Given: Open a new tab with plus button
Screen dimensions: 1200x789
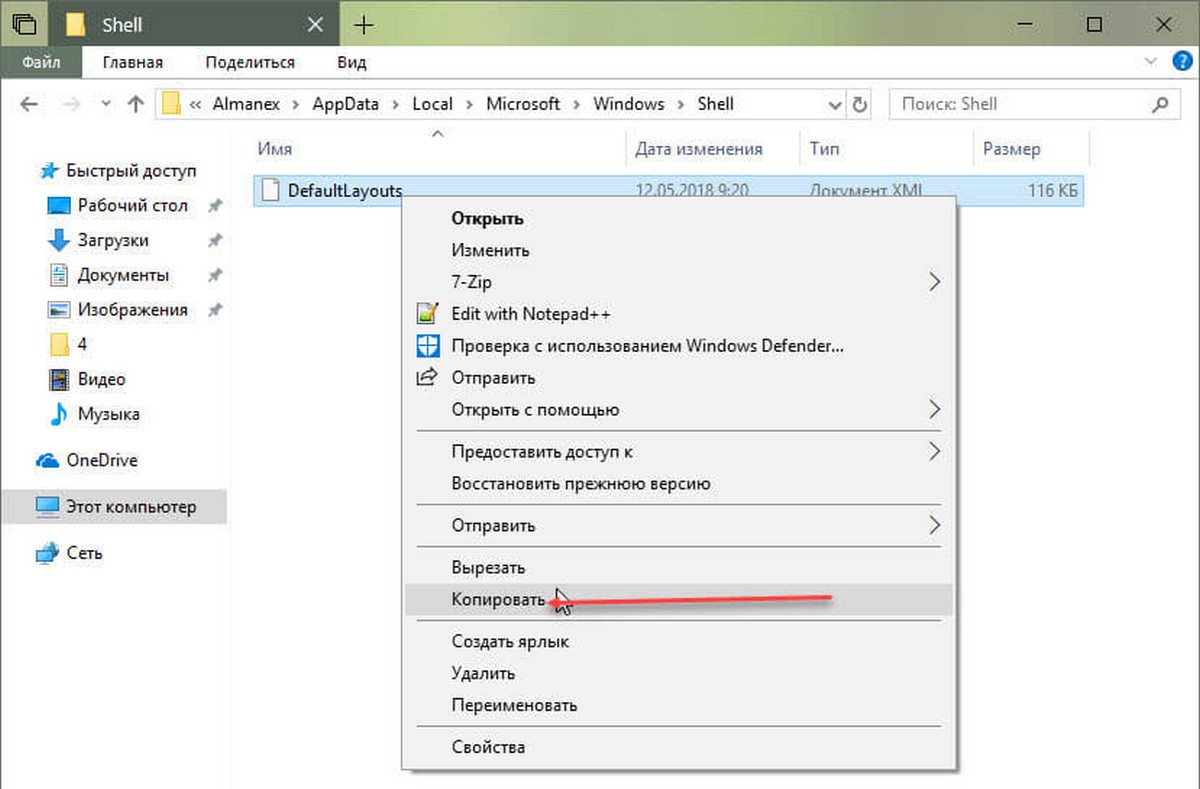Looking at the screenshot, I should tap(364, 24).
